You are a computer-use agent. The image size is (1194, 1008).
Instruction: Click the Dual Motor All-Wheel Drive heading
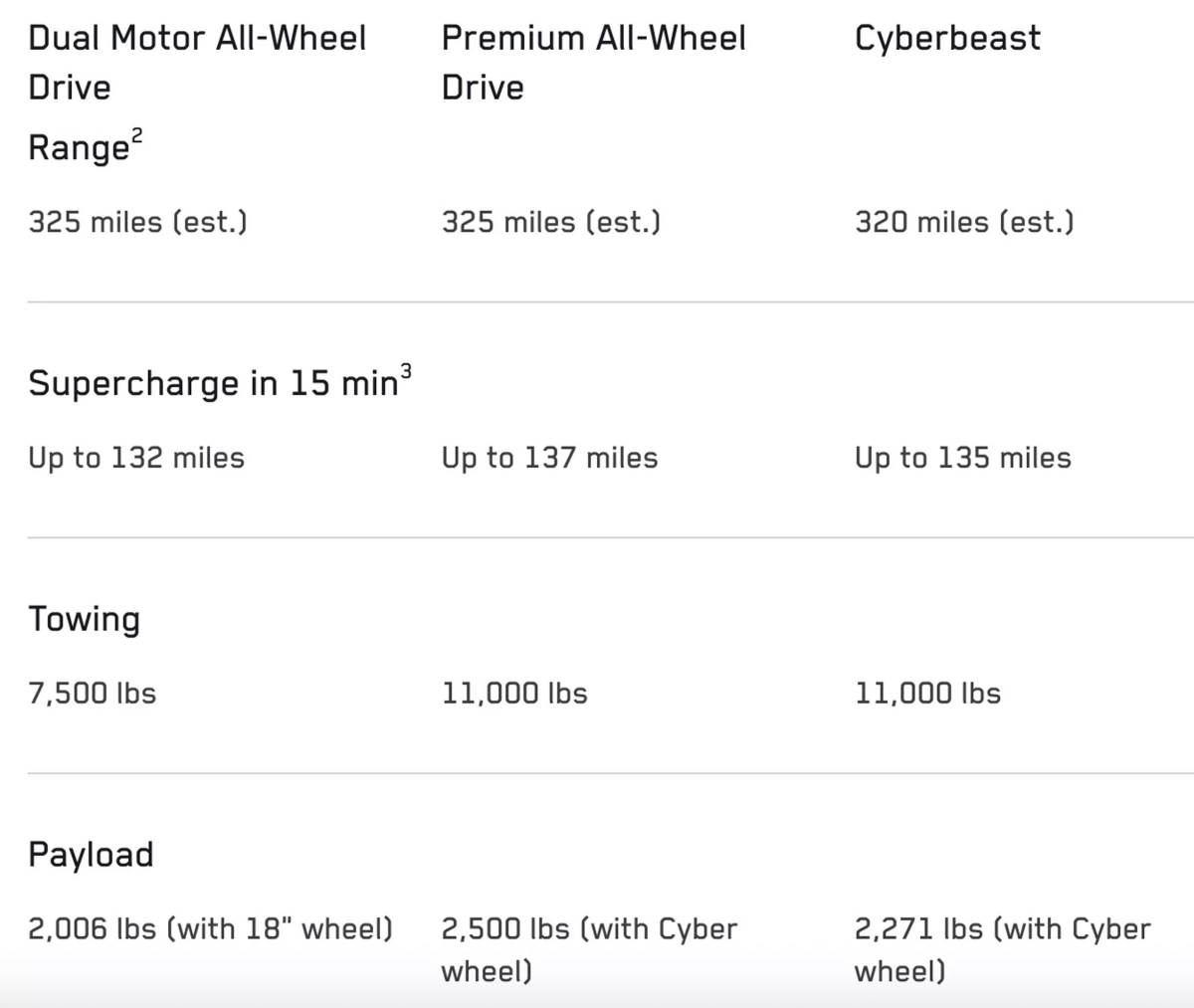pyautogui.click(x=197, y=62)
